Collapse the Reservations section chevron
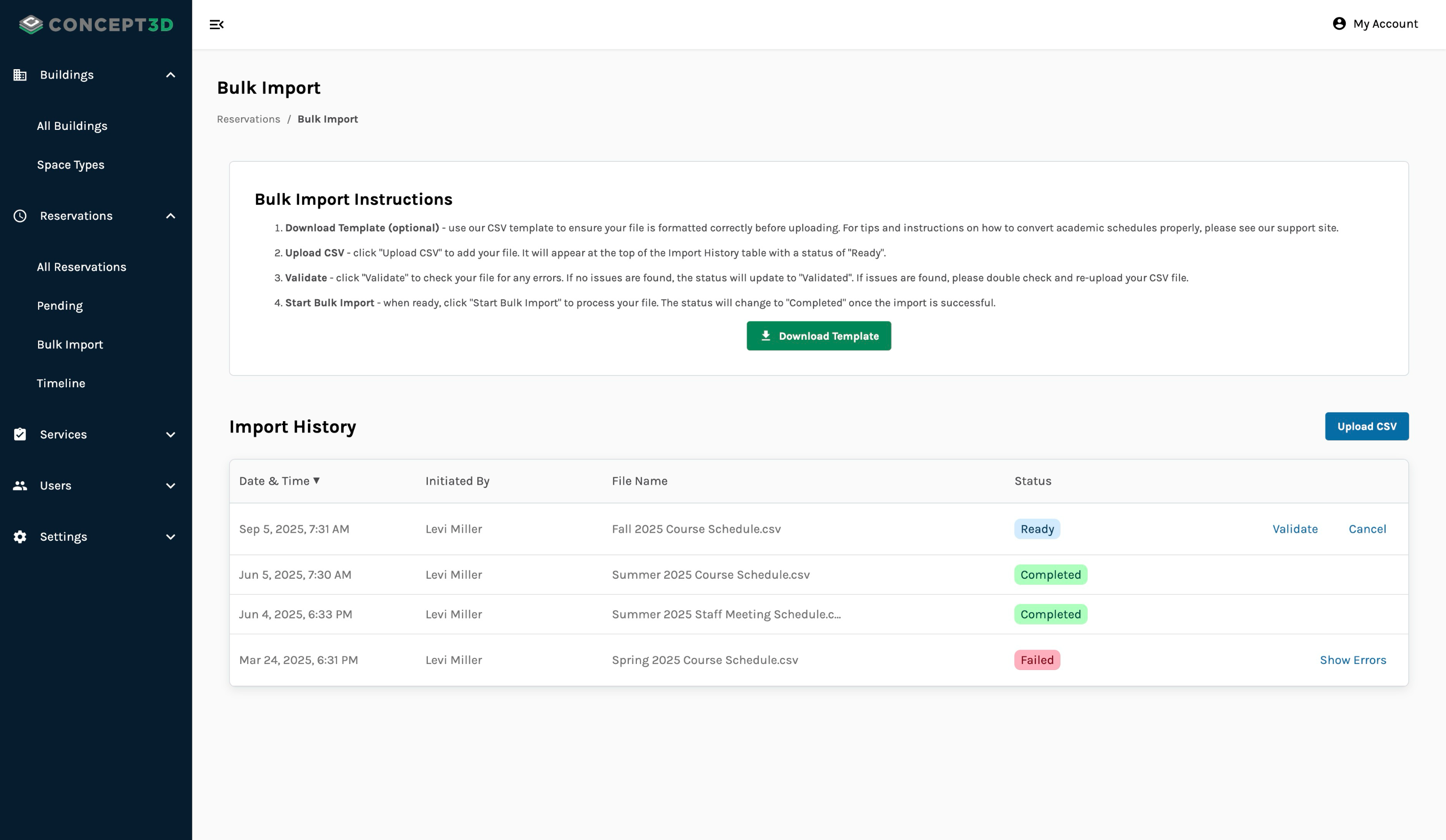1446x840 pixels. pyautogui.click(x=170, y=216)
